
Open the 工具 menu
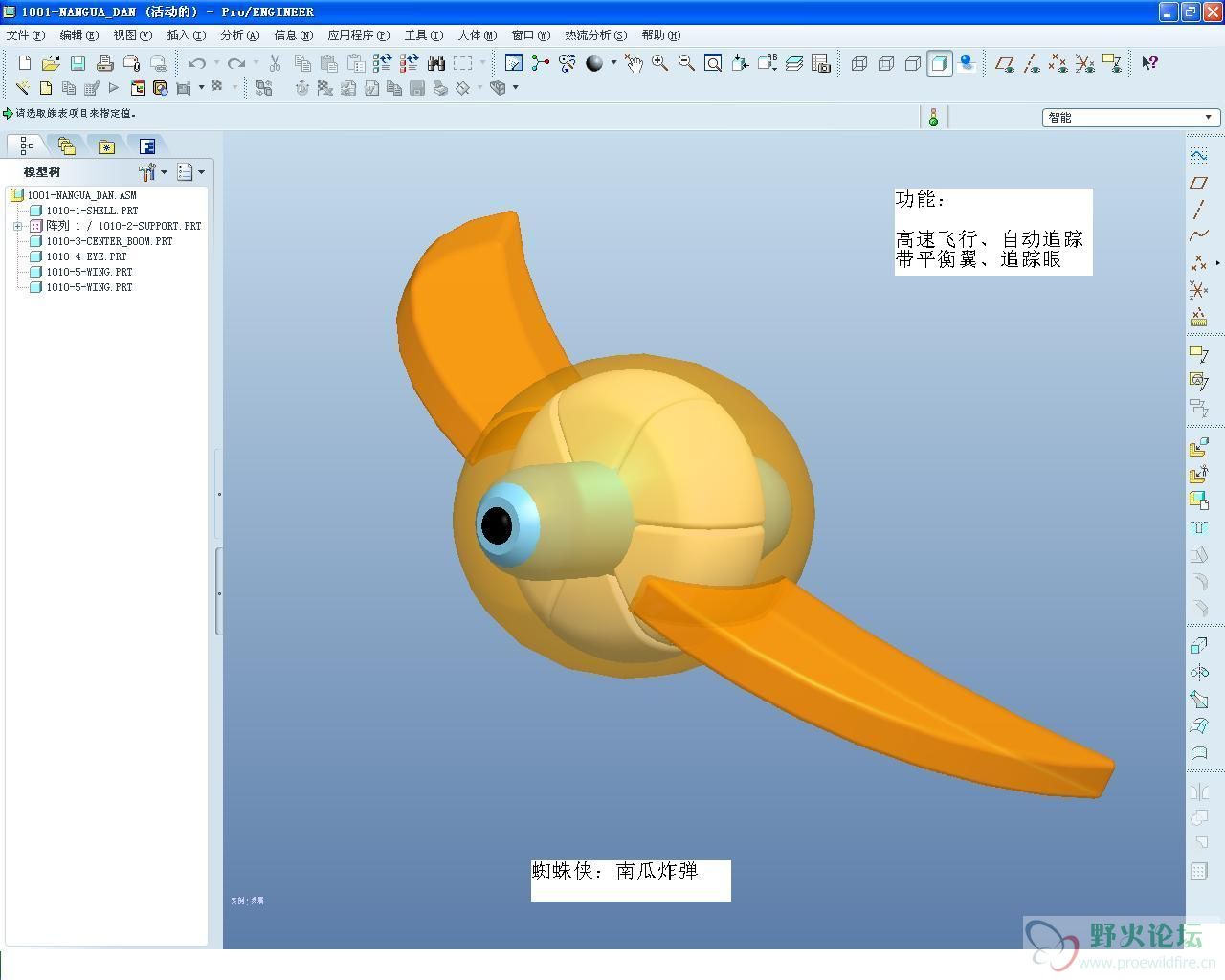coord(424,35)
